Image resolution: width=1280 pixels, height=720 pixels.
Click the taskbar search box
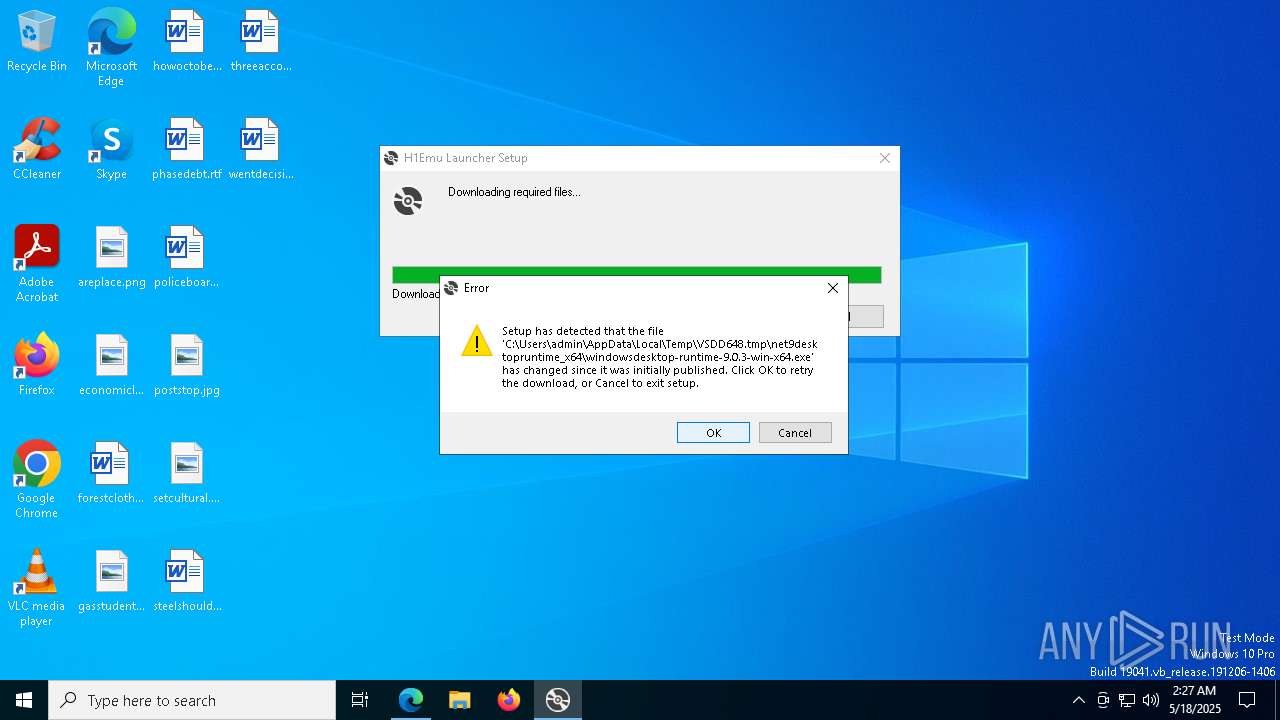point(192,700)
